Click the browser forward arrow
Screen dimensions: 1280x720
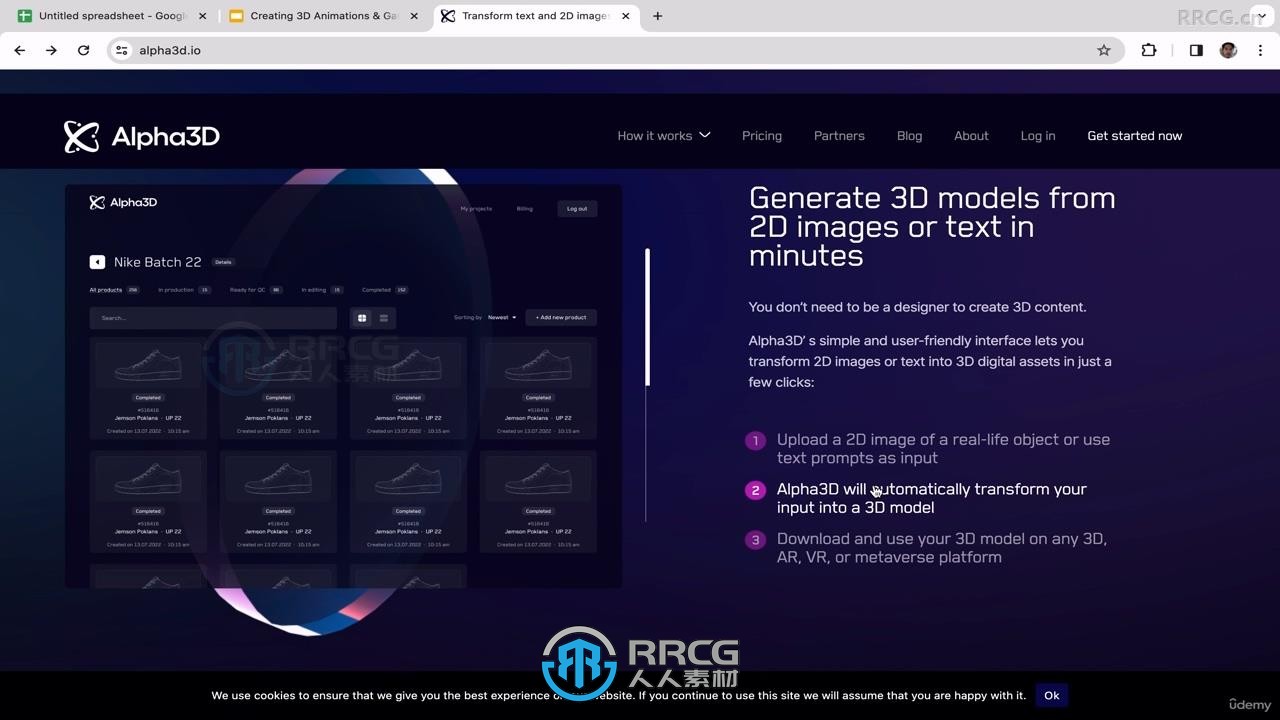coord(51,50)
